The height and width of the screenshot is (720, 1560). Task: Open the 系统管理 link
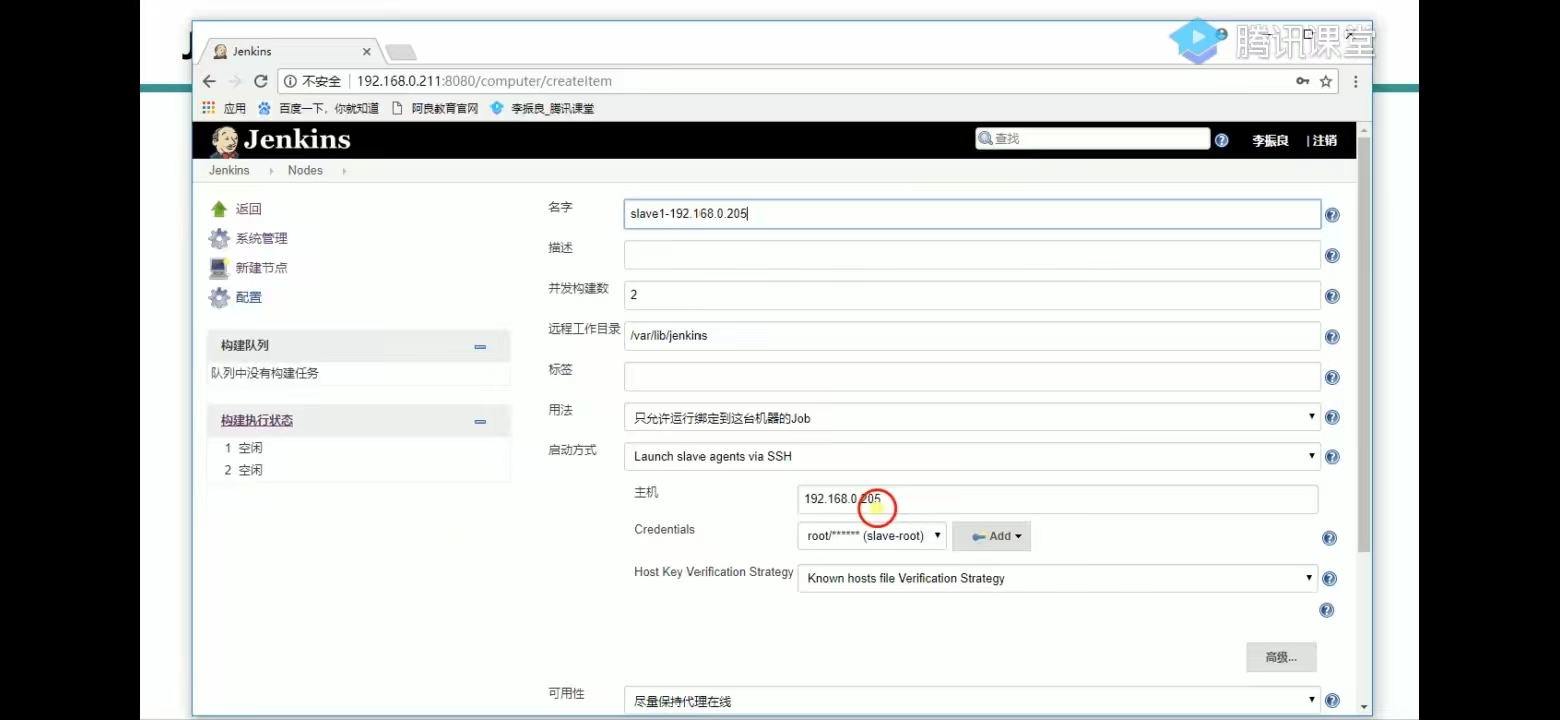(261, 238)
